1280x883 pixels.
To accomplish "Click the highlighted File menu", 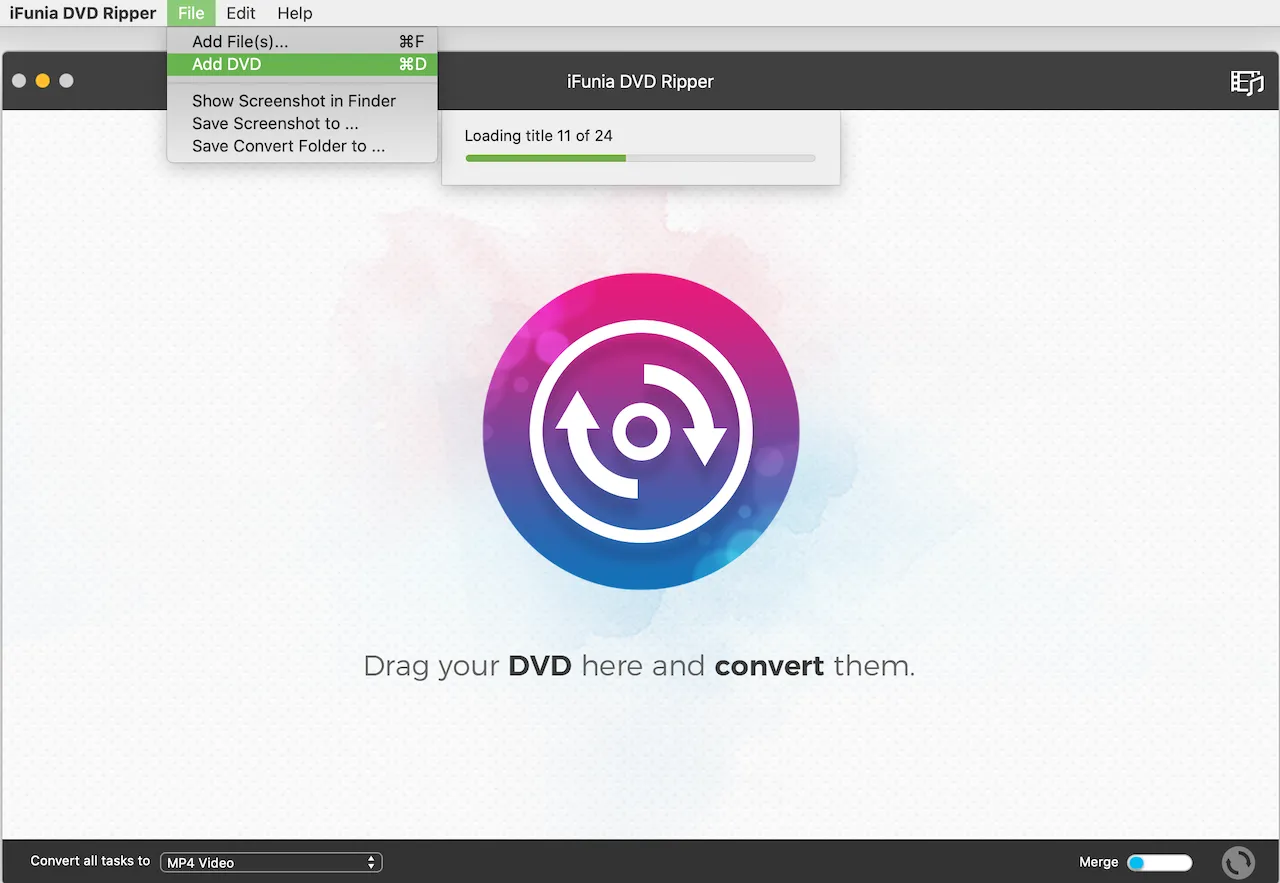I will tap(191, 13).
